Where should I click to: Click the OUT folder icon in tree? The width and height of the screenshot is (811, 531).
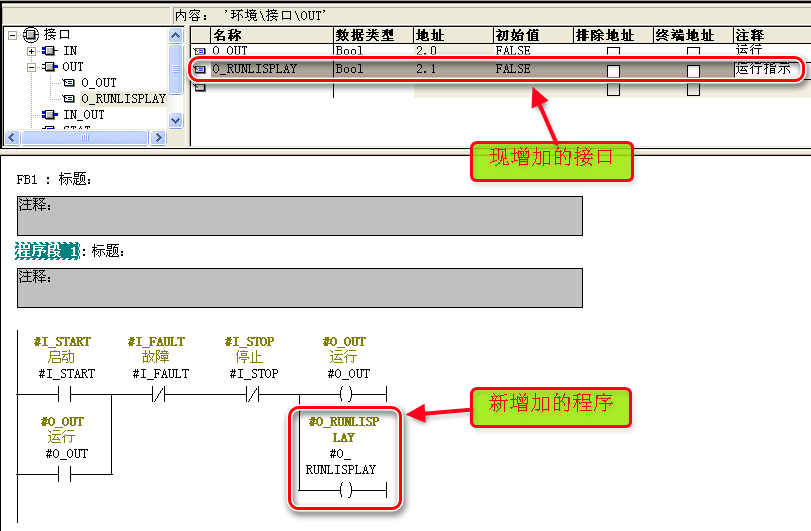[x=49, y=67]
